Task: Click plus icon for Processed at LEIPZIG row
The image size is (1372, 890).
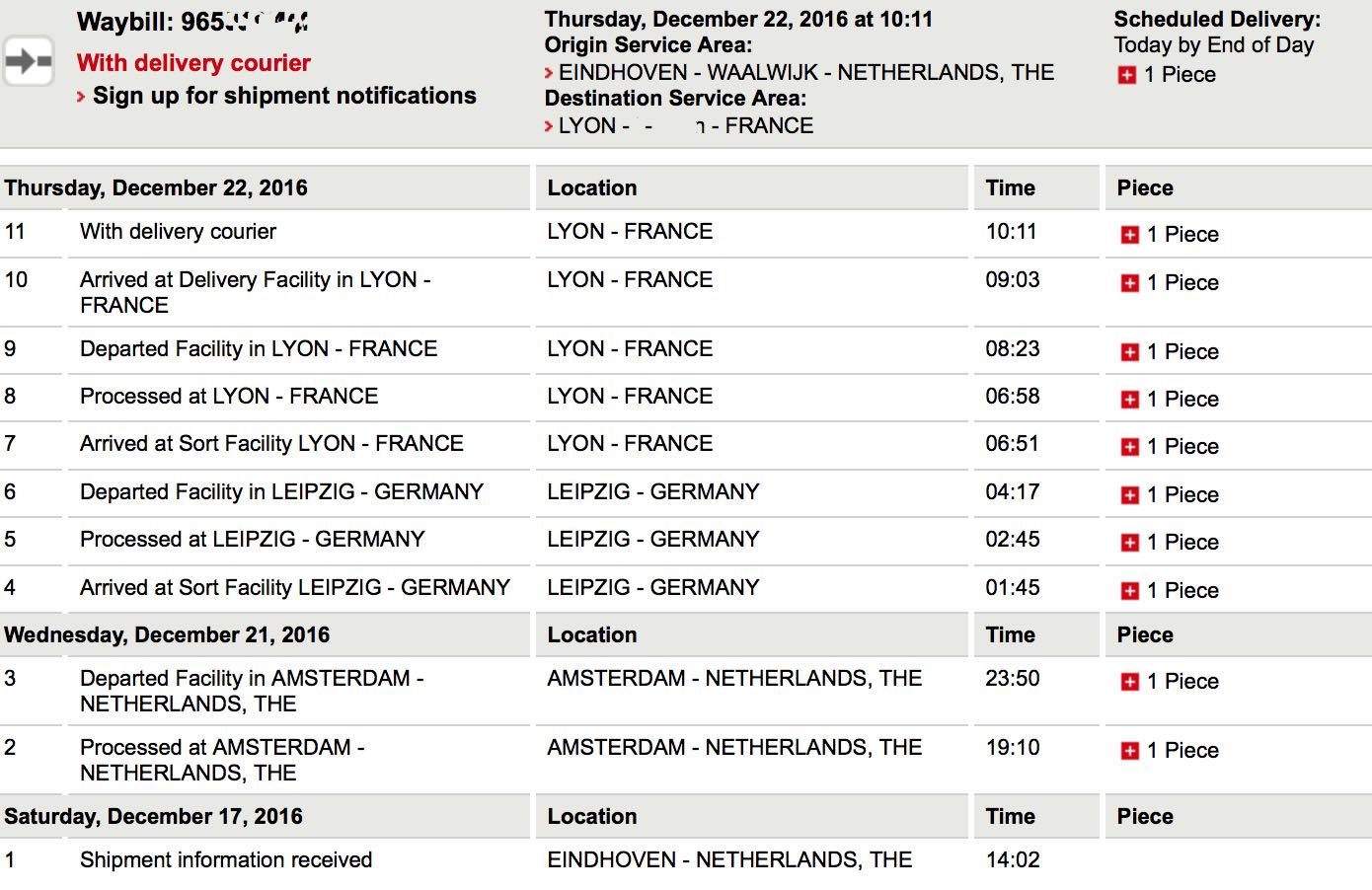Action: (1130, 543)
